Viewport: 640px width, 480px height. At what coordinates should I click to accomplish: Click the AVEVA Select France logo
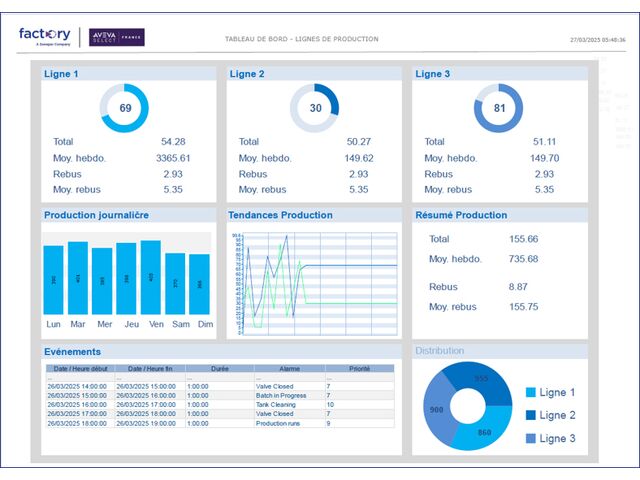[x=116, y=37]
